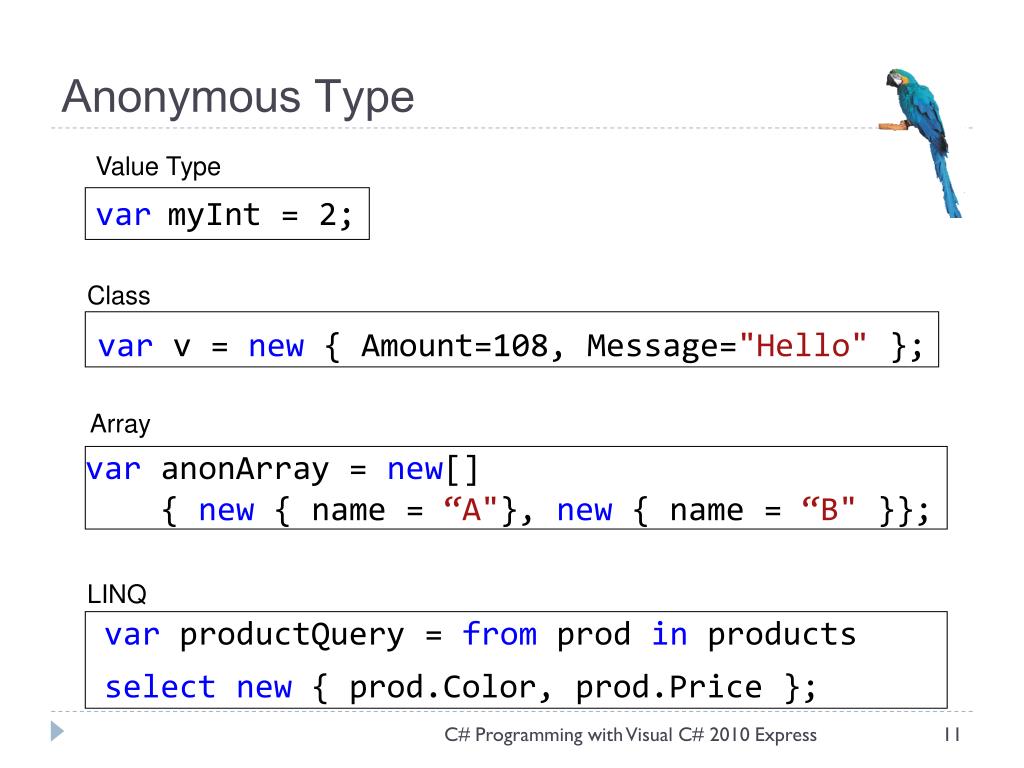This screenshot has width=1024, height=768.
Task: Click the slide number 11
Action: [952, 734]
